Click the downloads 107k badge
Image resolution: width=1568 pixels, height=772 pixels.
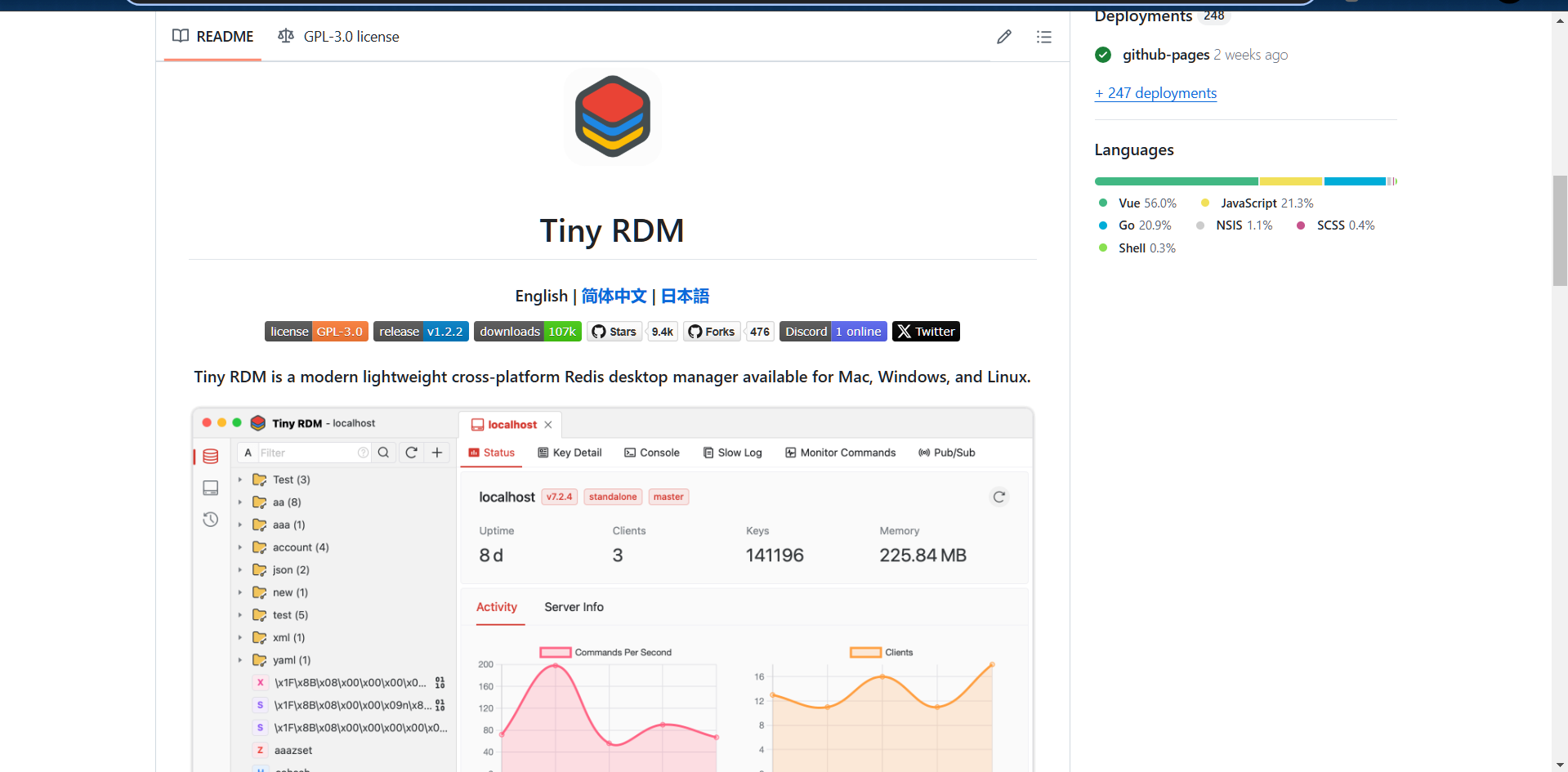pyautogui.click(x=528, y=332)
